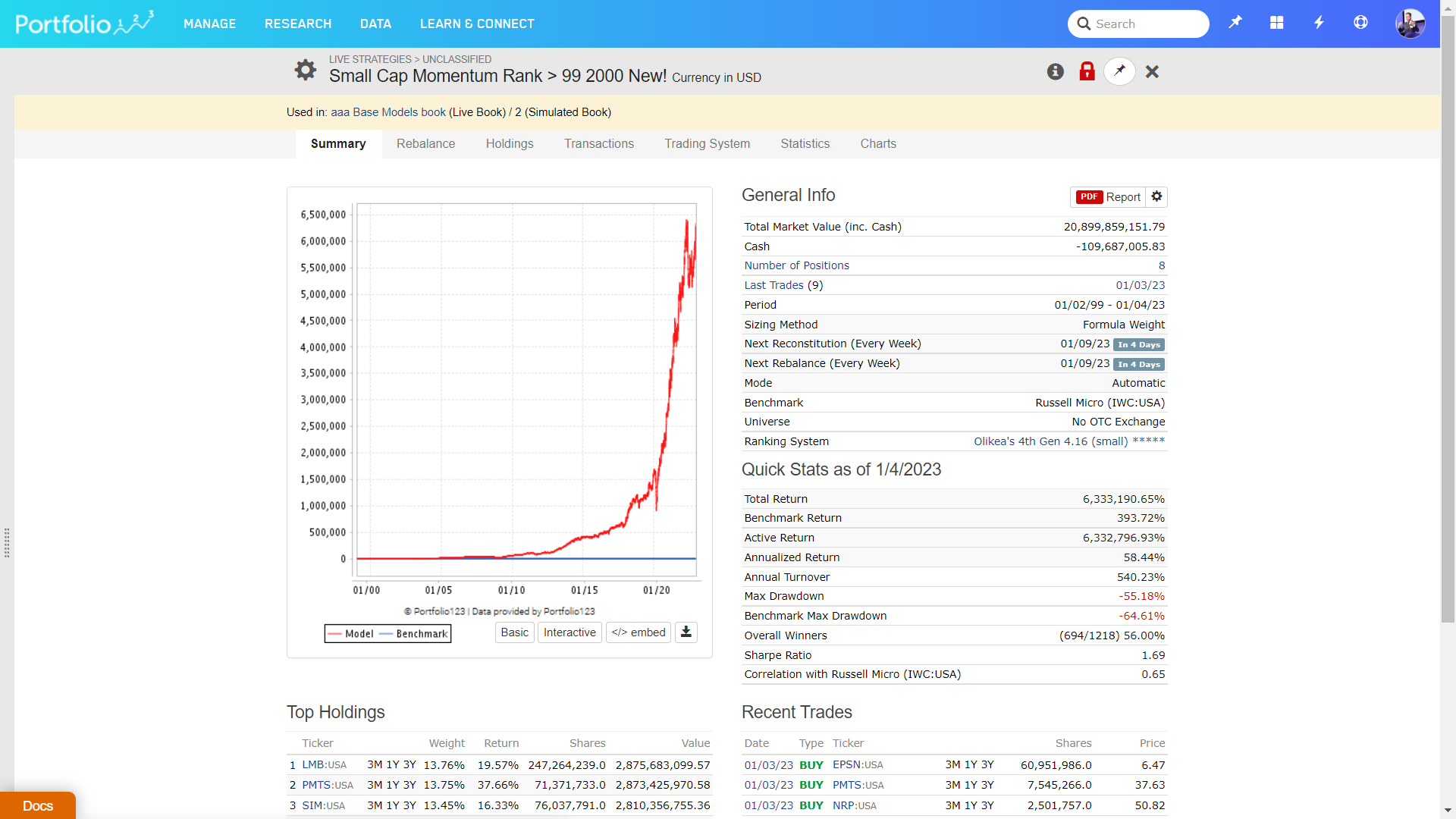1456x819 pixels.
Task: Click the 8 positions count value
Action: 1162,265
